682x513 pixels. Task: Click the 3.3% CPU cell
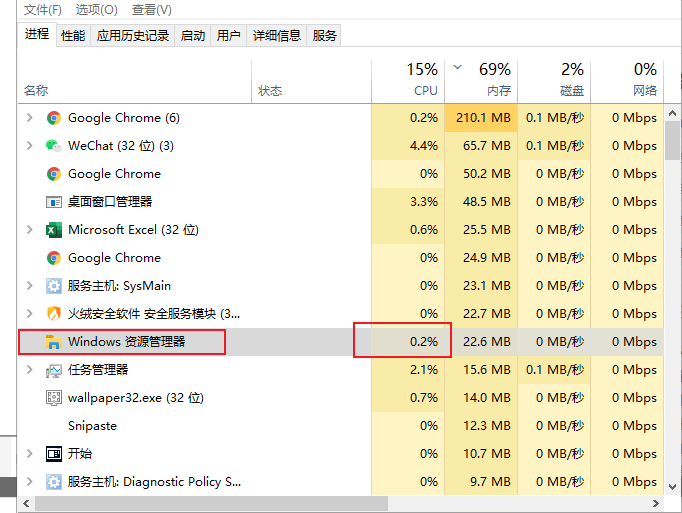tap(408, 202)
